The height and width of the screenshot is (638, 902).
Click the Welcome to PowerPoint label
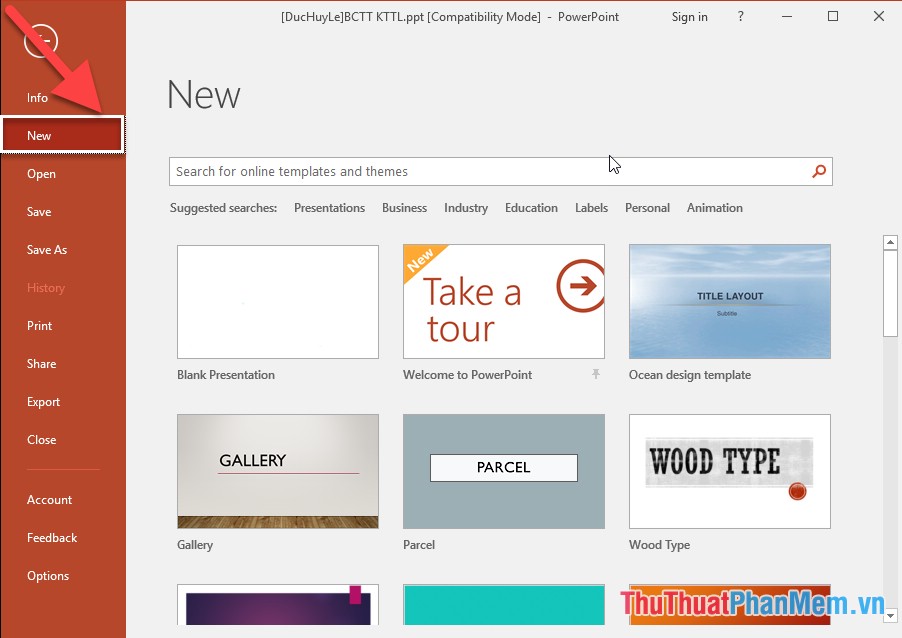click(x=467, y=375)
